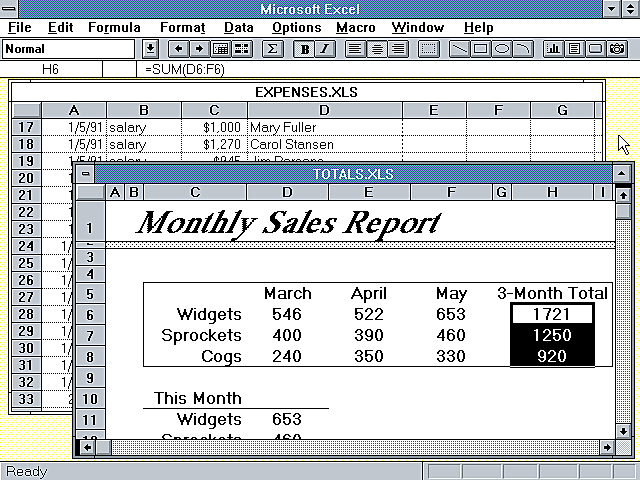Open the Data menu
The height and width of the screenshot is (480, 640).
pos(239,27)
